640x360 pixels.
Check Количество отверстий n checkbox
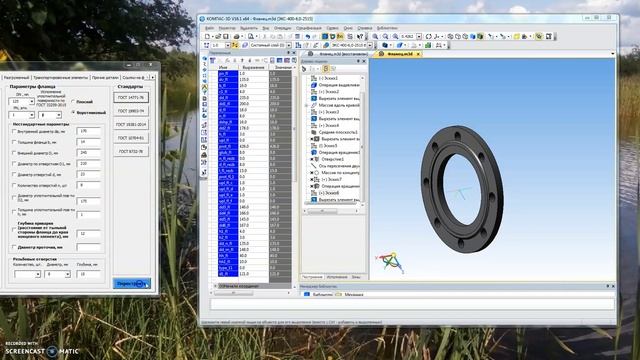(13, 185)
